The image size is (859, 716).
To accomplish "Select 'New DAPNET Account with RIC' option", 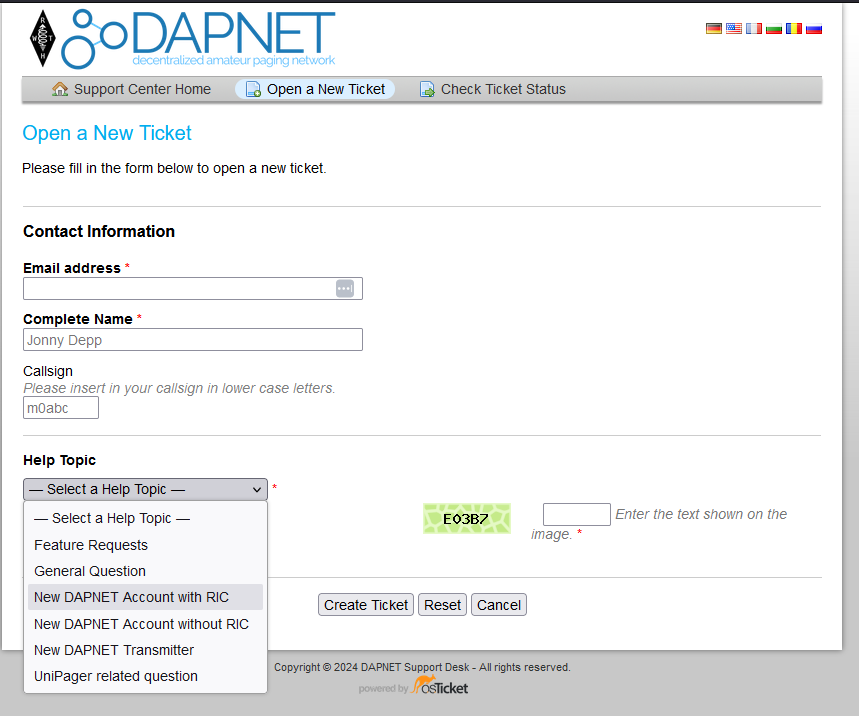I will (131, 597).
